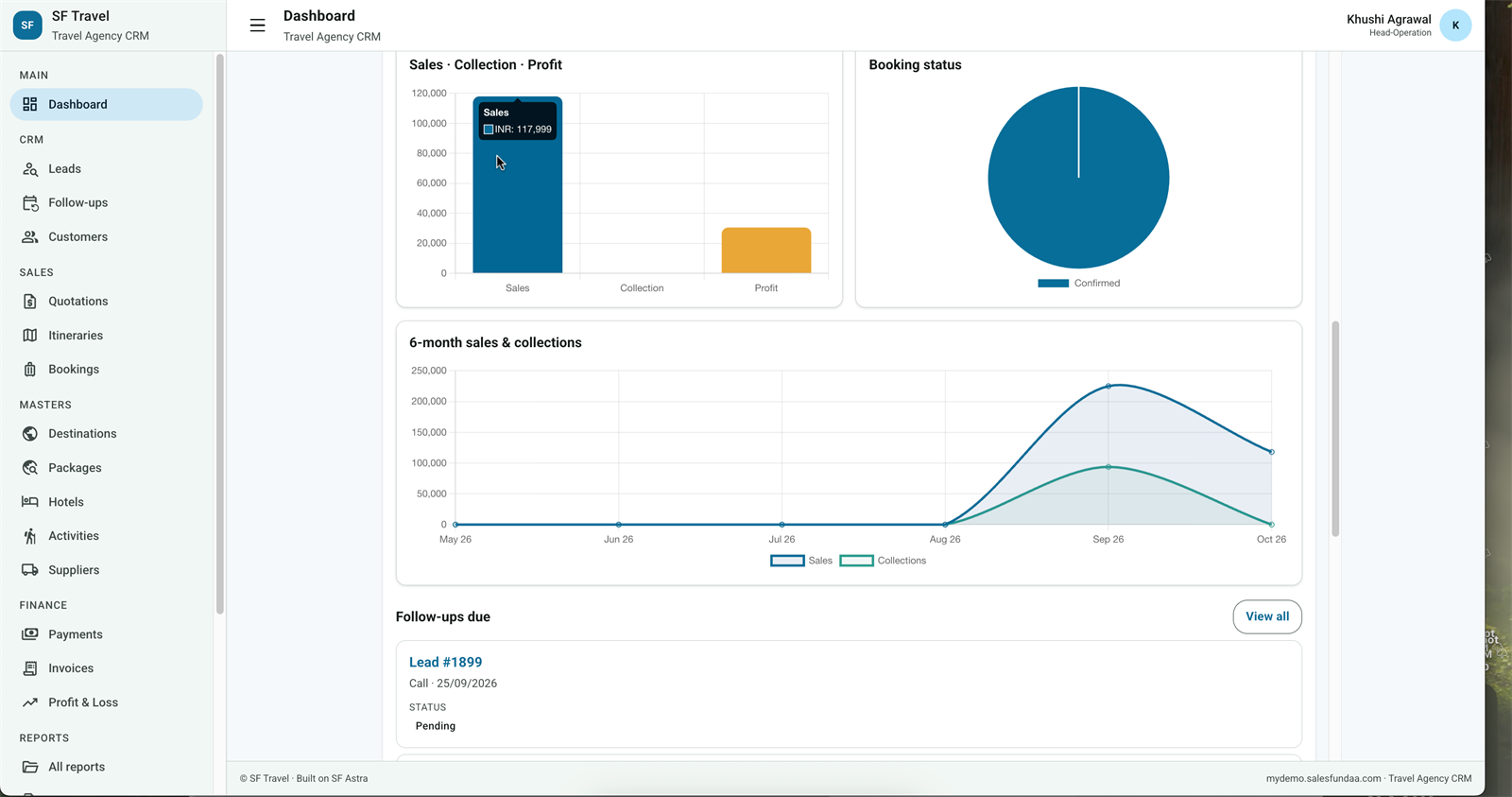Click the Call · 25/09/2026 text
1512x797 pixels.
[x=453, y=684]
